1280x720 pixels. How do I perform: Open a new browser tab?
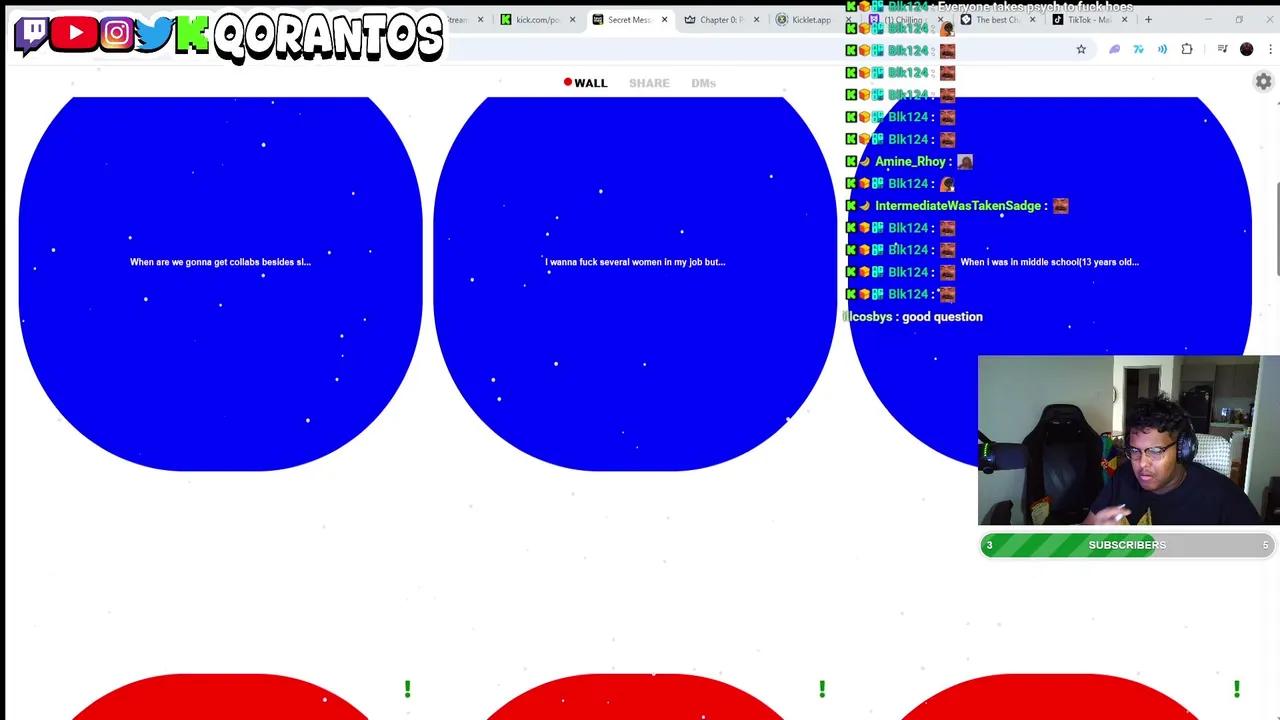(1148, 19)
